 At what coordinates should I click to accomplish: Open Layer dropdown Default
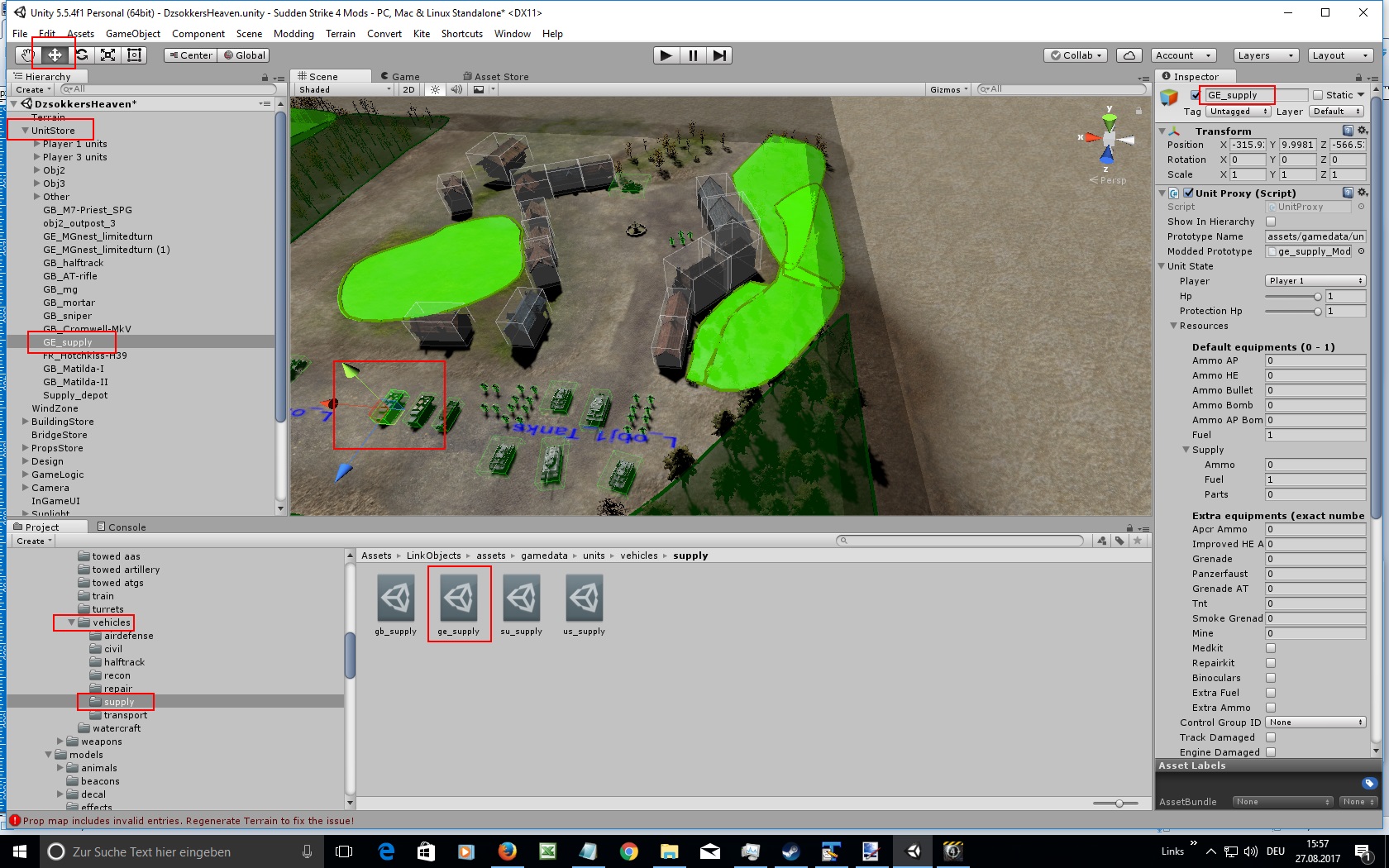(x=1336, y=112)
